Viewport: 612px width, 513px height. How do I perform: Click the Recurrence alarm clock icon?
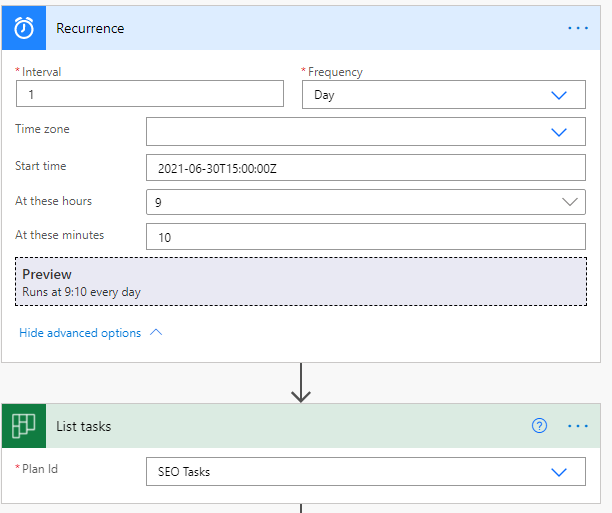pos(24,28)
